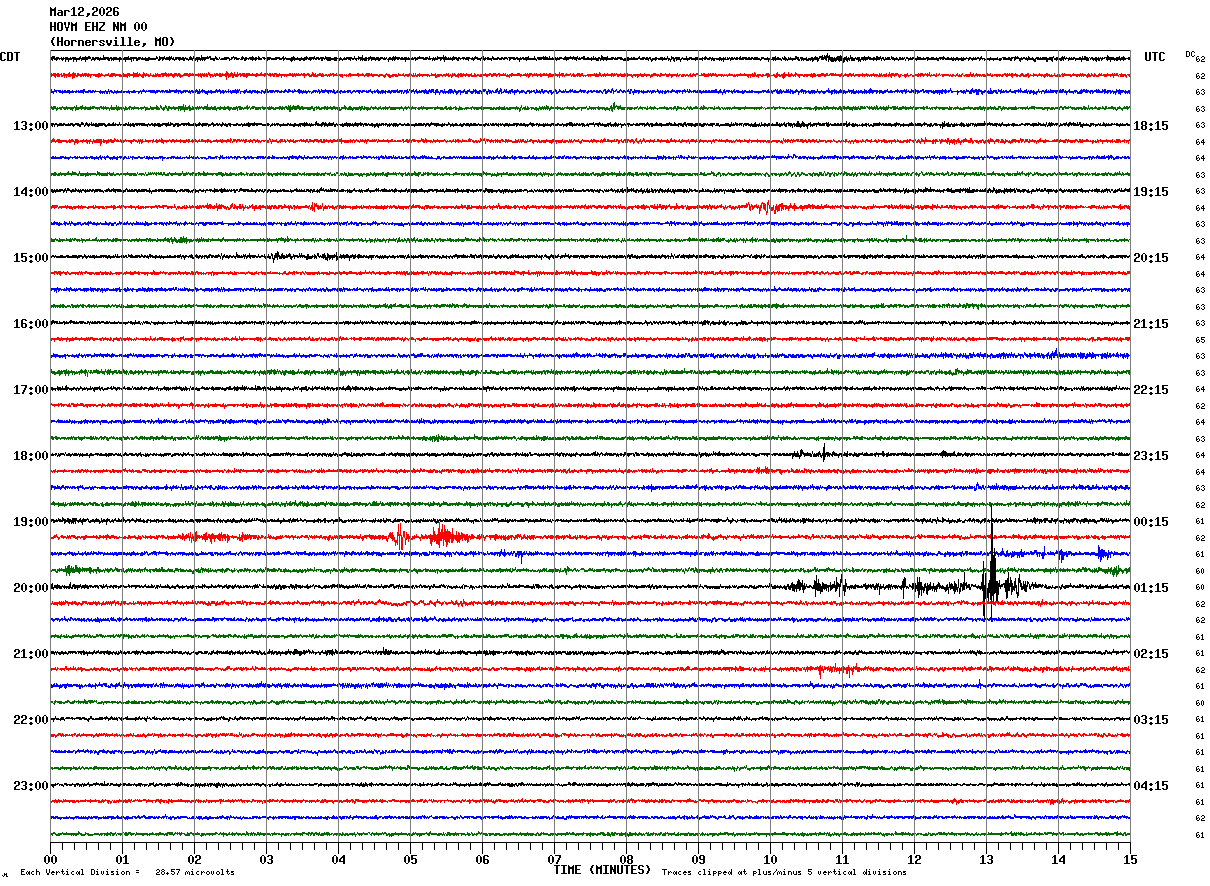The width and height of the screenshot is (1210, 886).
Task: Click the 20:15 UTC time label
Action: coord(1151,258)
